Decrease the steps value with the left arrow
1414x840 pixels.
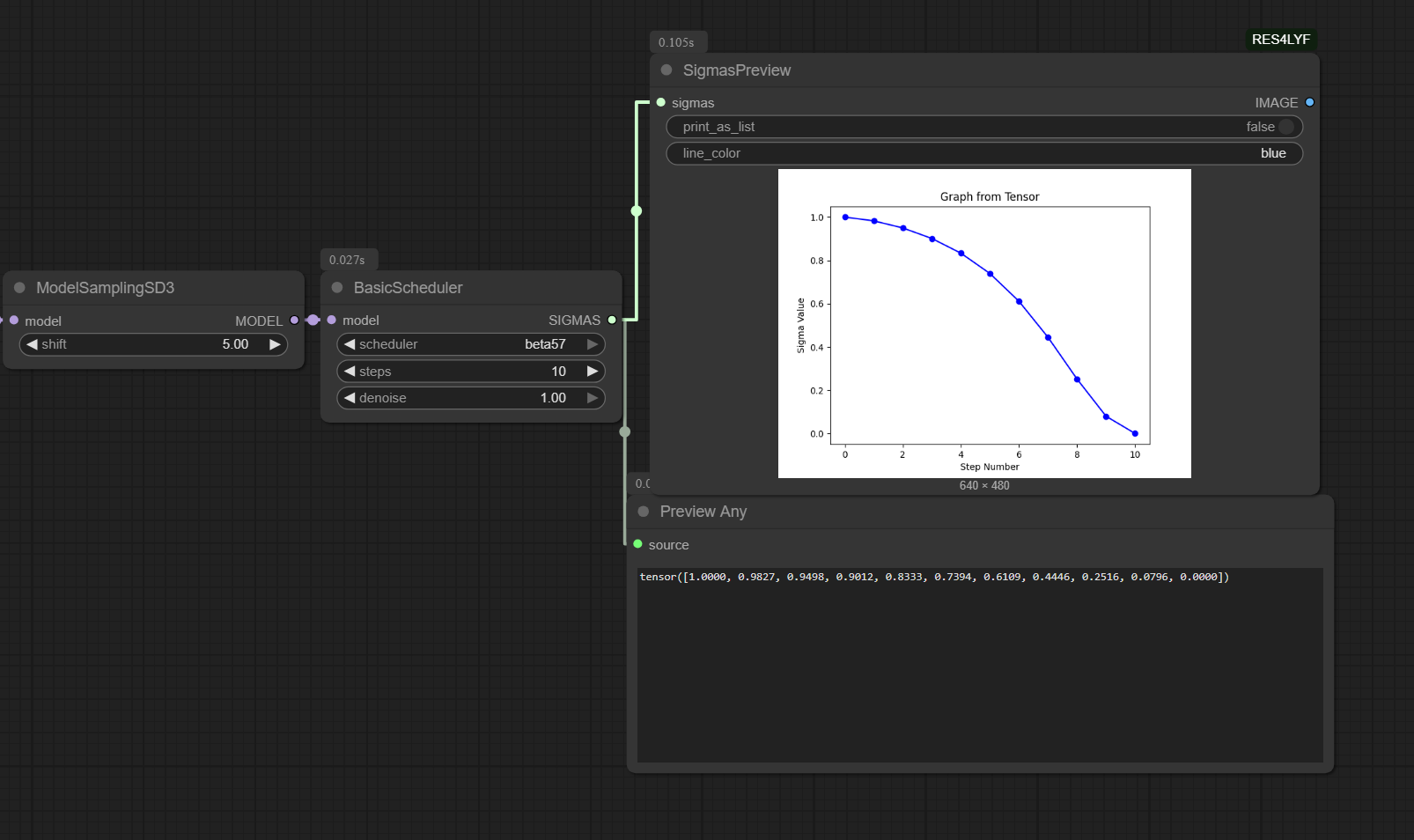350,372
